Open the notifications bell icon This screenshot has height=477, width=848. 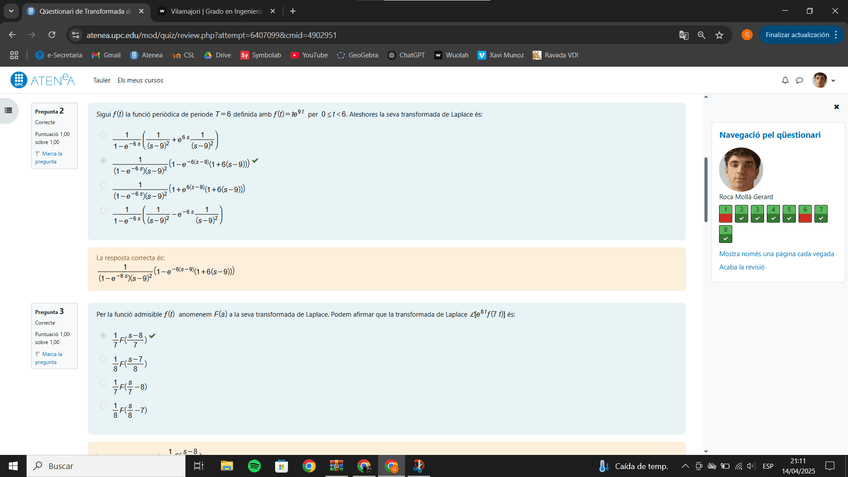point(785,80)
